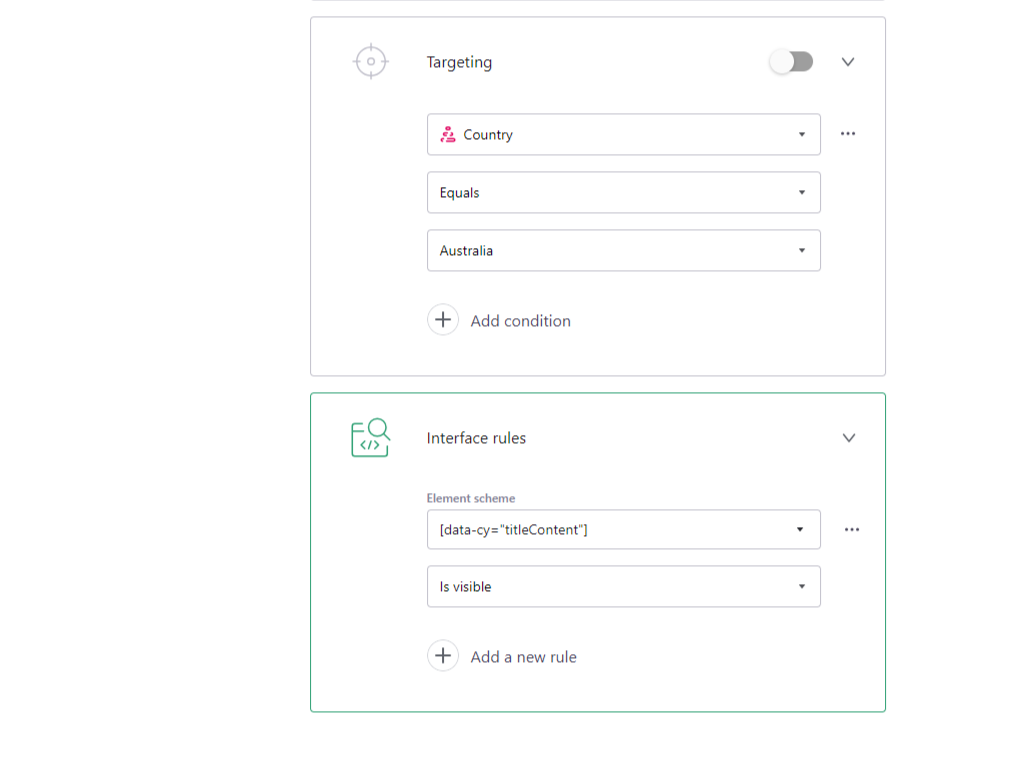Open the Country condition dropdown
Screen dimensions: 1012x761
(623, 134)
